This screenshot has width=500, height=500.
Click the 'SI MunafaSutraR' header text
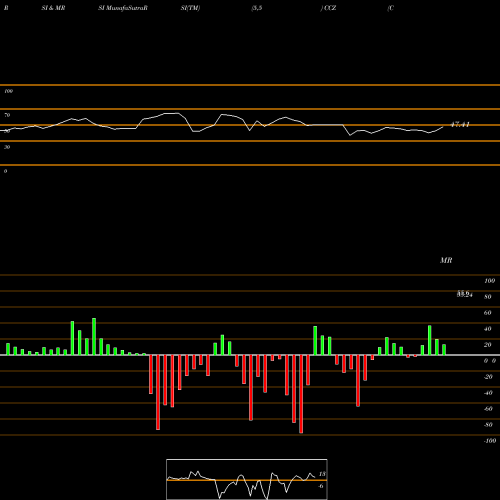click(123, 8)
